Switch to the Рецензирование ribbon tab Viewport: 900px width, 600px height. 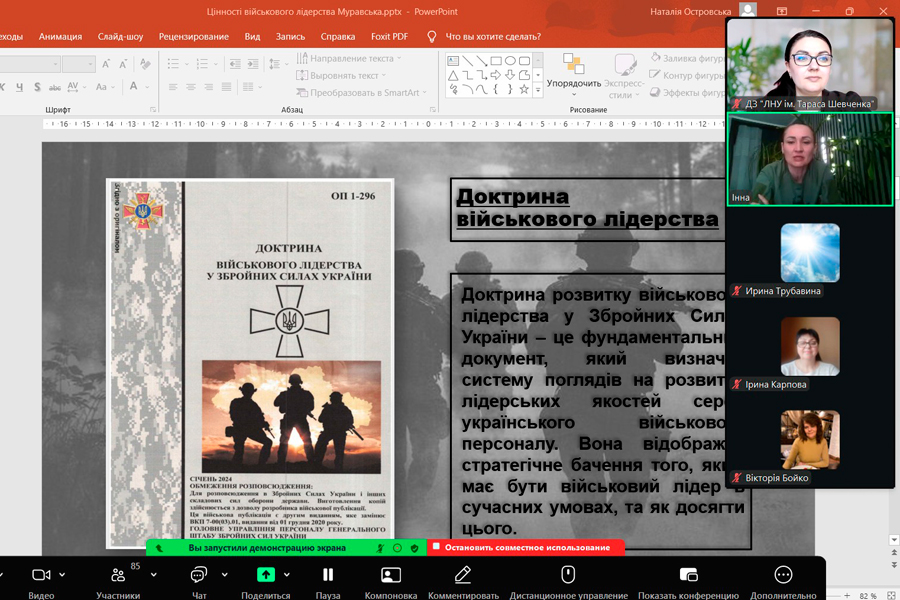click(x=193, y=36)
